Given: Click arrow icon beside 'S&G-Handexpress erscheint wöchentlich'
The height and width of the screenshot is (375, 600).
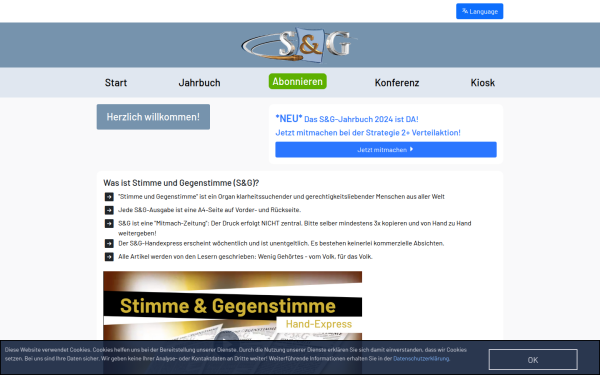Looking at the screenshot, I should (x=109, y=243).
